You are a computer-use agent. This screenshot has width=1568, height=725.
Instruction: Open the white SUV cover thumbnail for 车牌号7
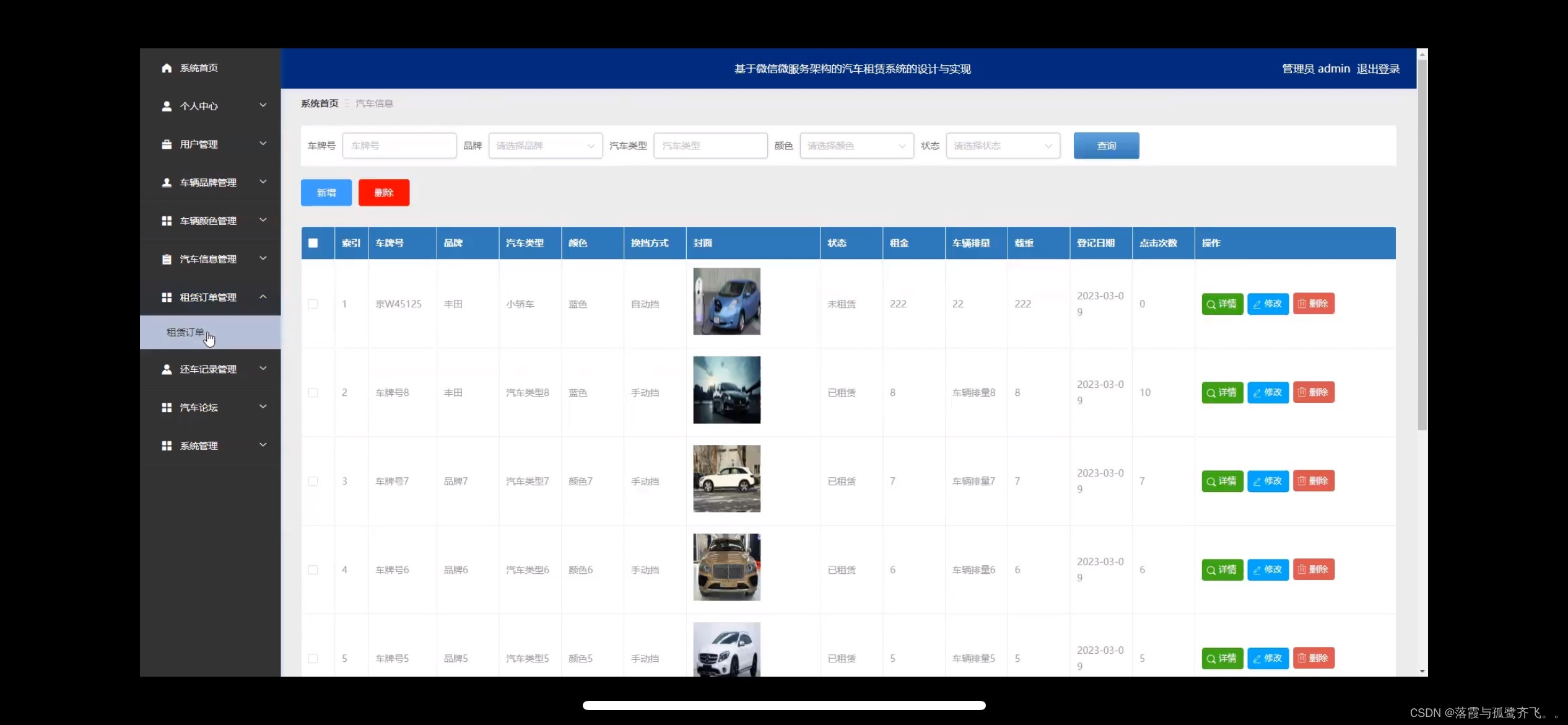[726, 479]
